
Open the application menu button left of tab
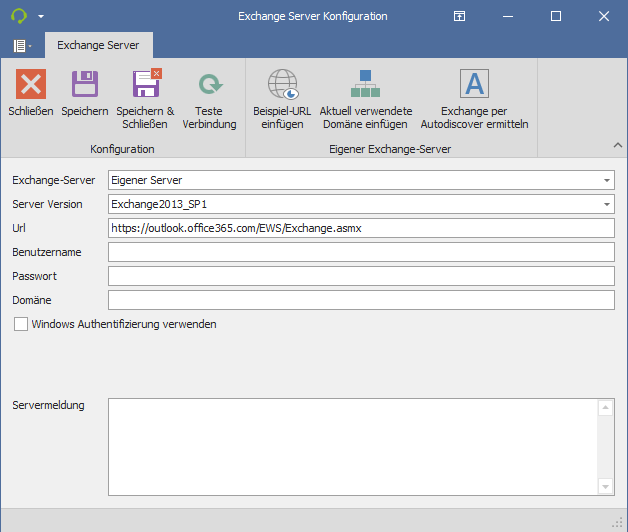(21, 46)
